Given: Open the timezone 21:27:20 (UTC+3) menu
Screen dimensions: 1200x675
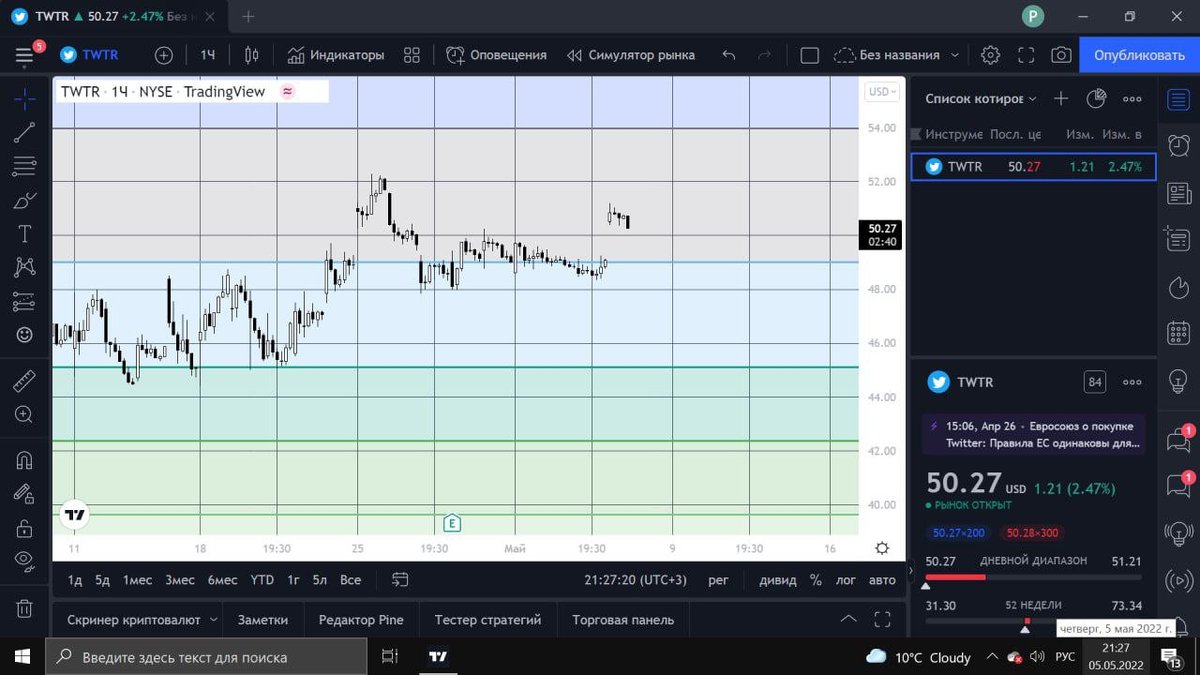Looking at the screenshot, I should (636, 580).
